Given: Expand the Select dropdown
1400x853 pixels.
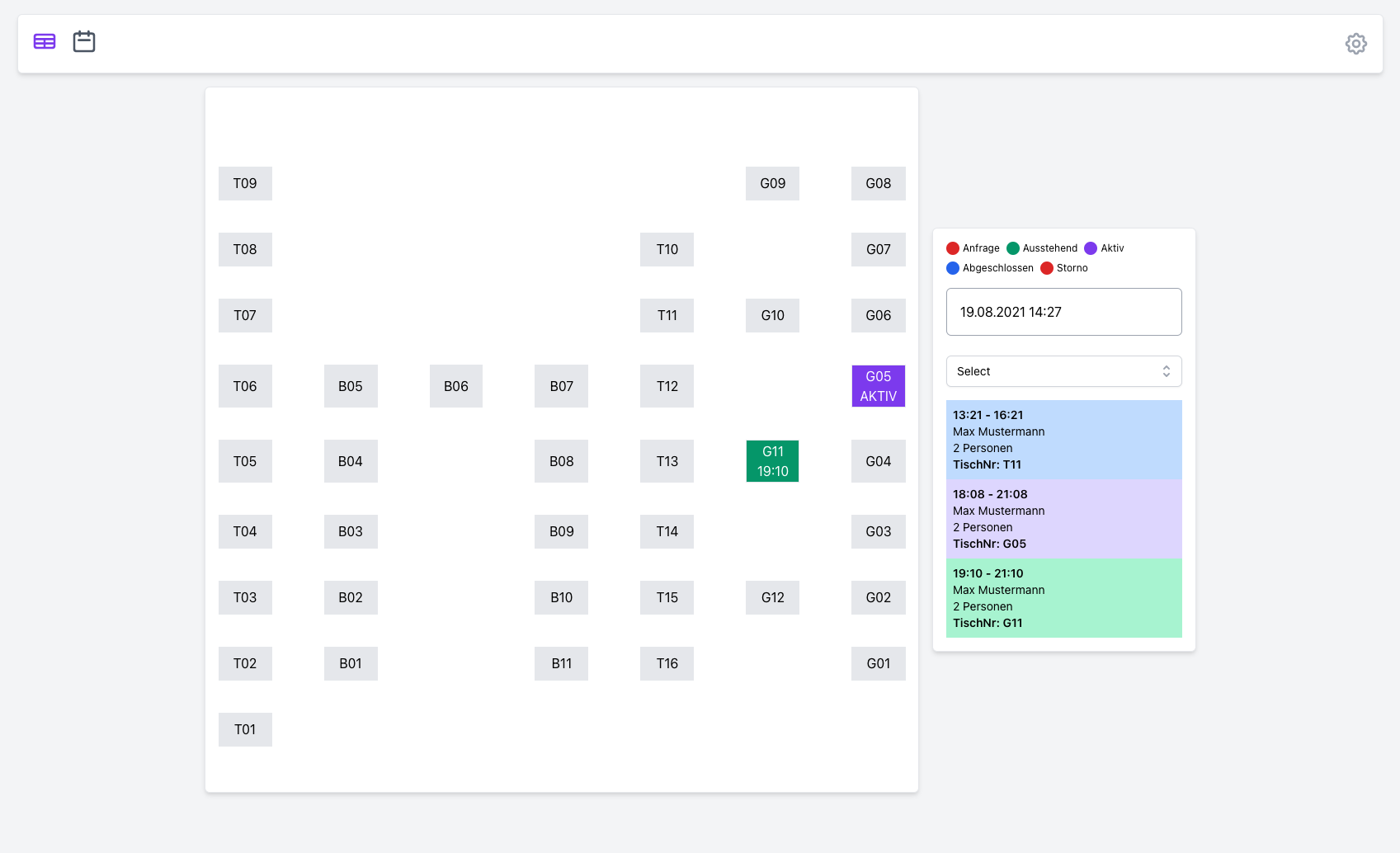Looking at the screenshot, I should (x=1063, y=371).
